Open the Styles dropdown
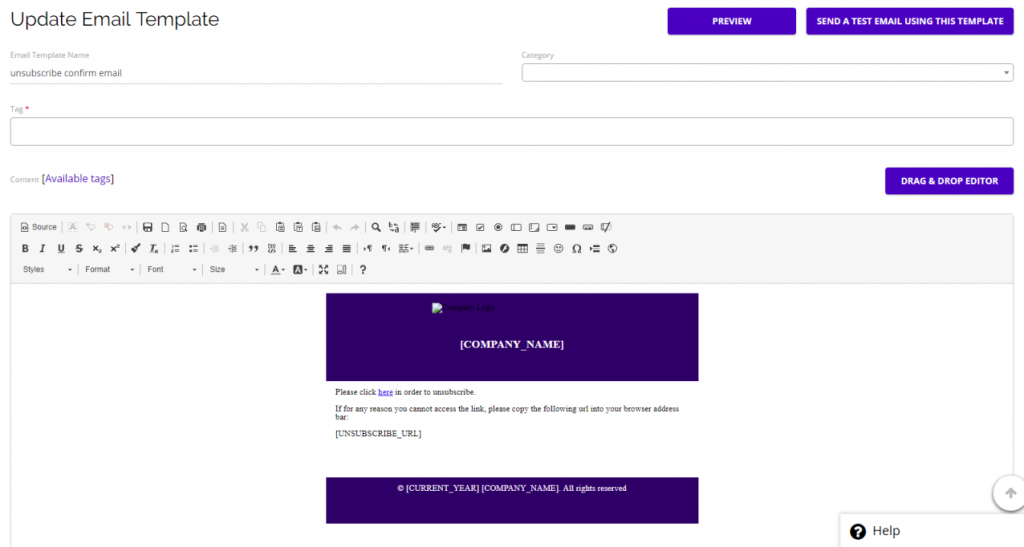Image resolution: width=1024 pixels, height=547 pixels. (x=46, y=269)
